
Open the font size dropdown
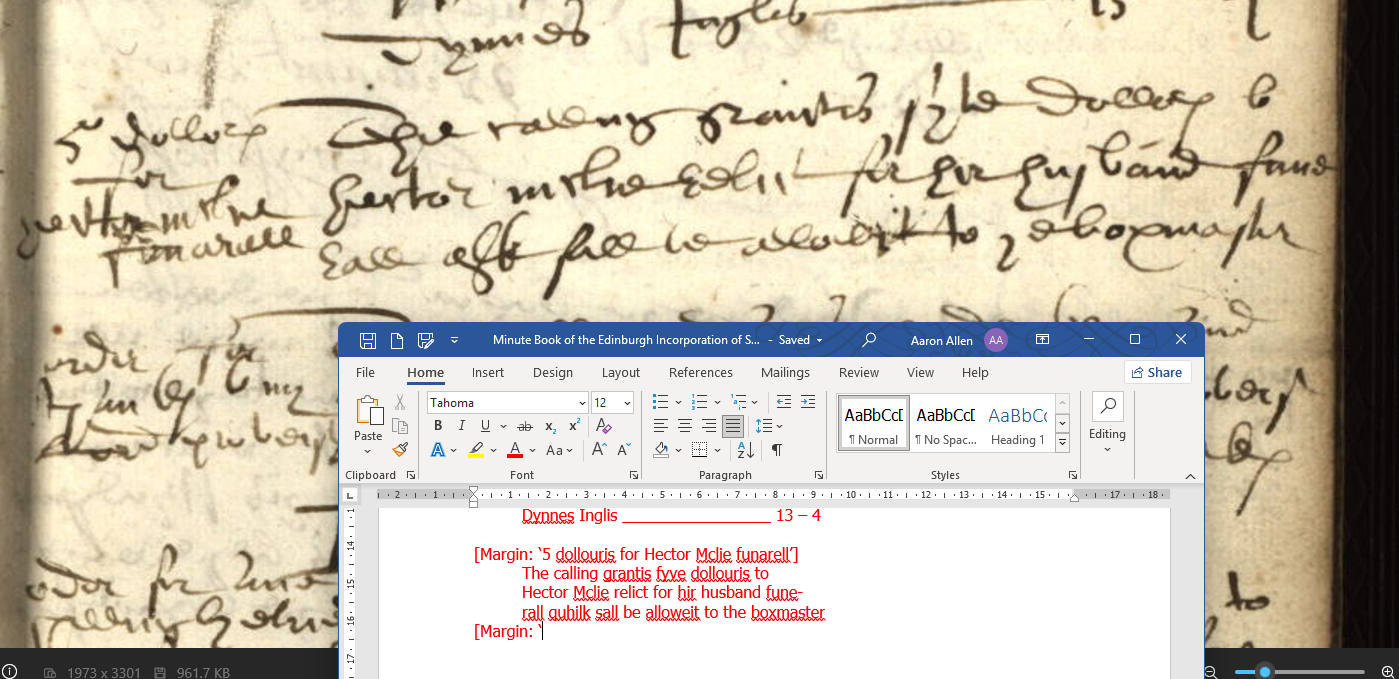pos(627,403)
